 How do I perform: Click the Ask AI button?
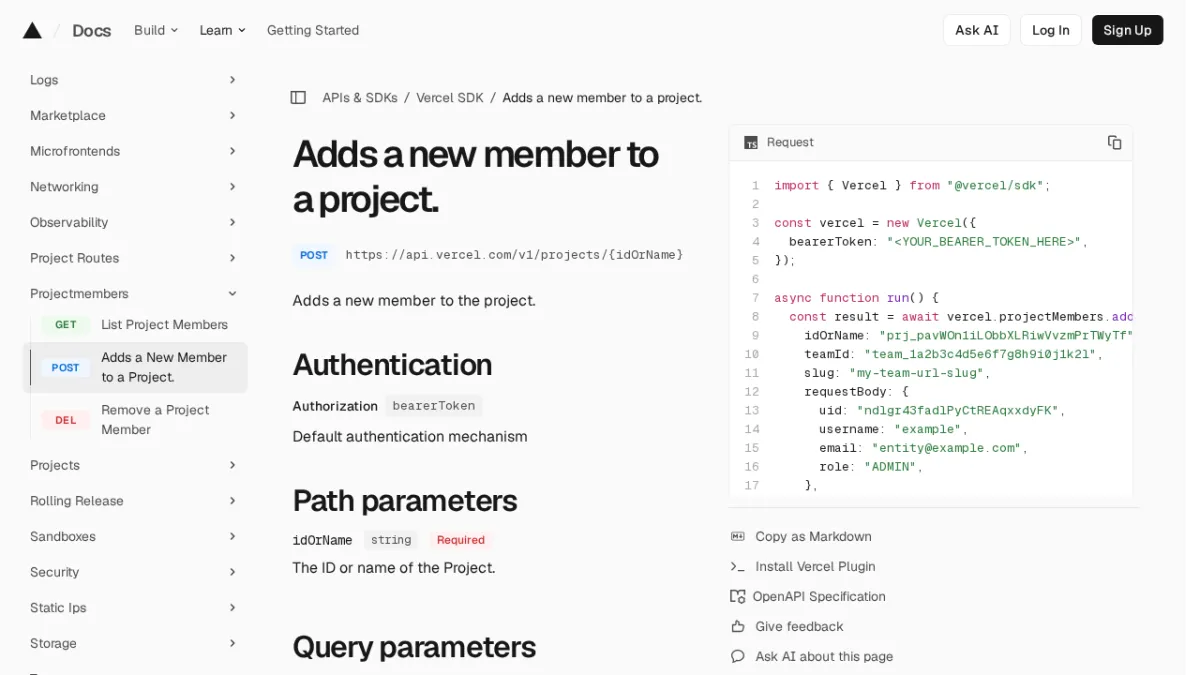pos(977,30)
